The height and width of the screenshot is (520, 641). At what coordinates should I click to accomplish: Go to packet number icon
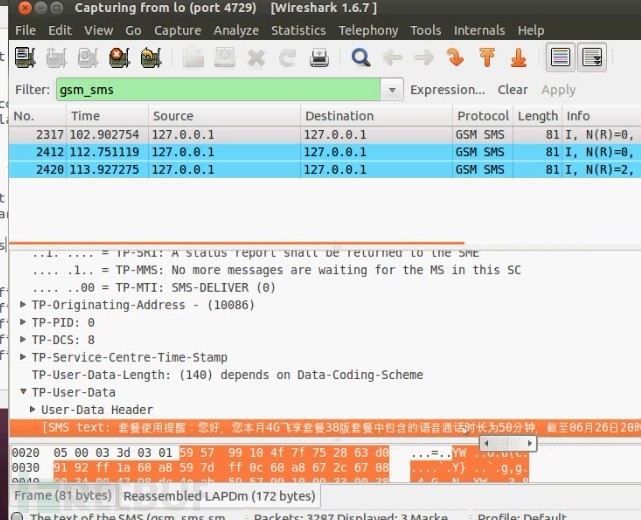point(455,57)
